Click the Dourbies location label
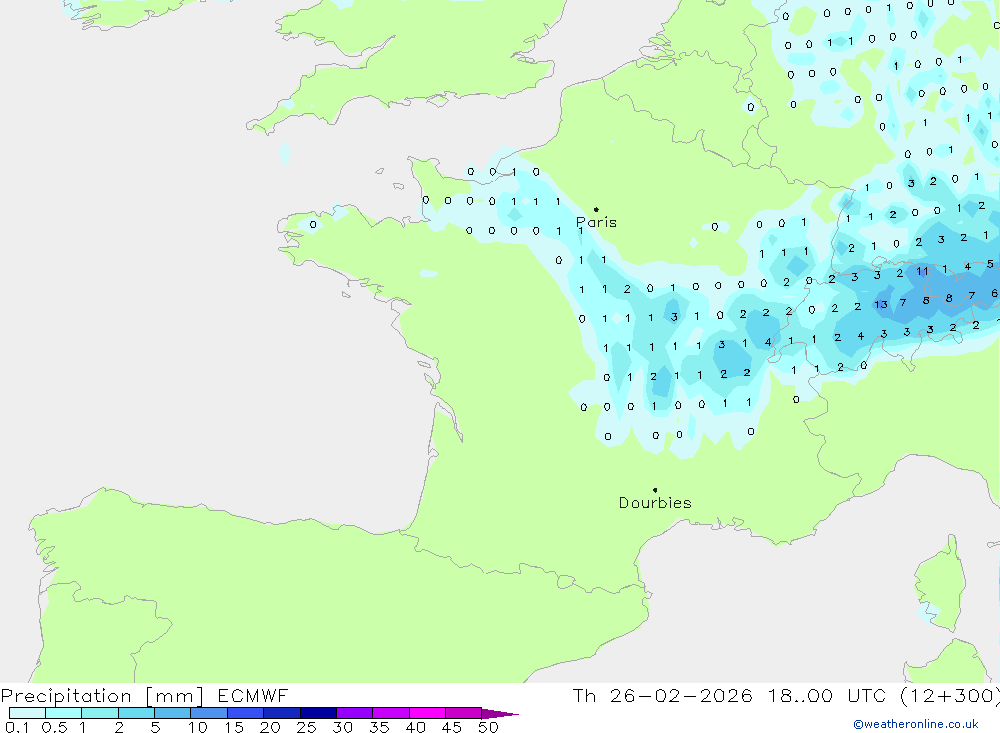This screenshot has width=1000, height=733. 655,503
